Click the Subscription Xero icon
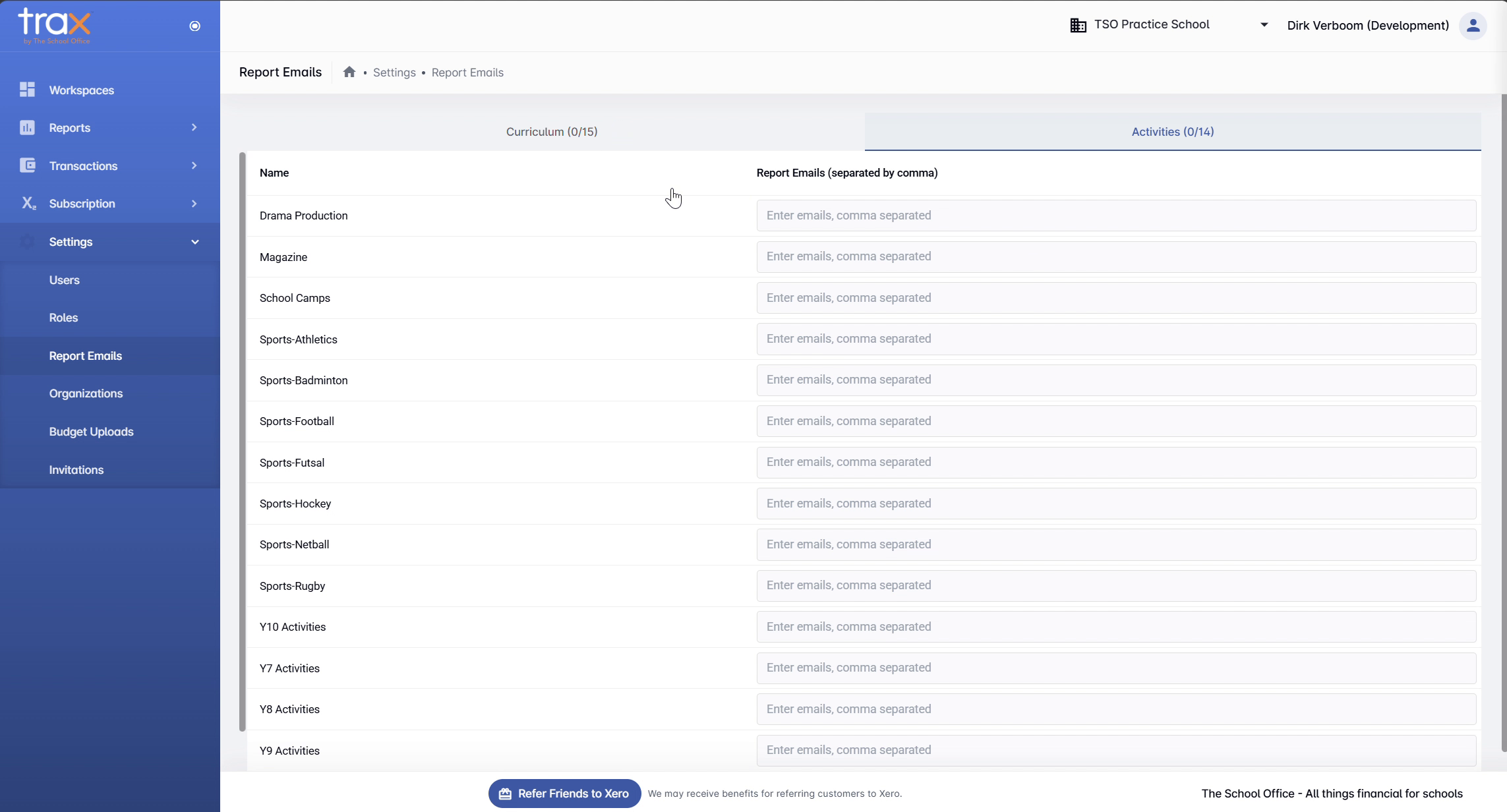The width and height of the screenshot is (1507, 812). click(x=28, y=203)
